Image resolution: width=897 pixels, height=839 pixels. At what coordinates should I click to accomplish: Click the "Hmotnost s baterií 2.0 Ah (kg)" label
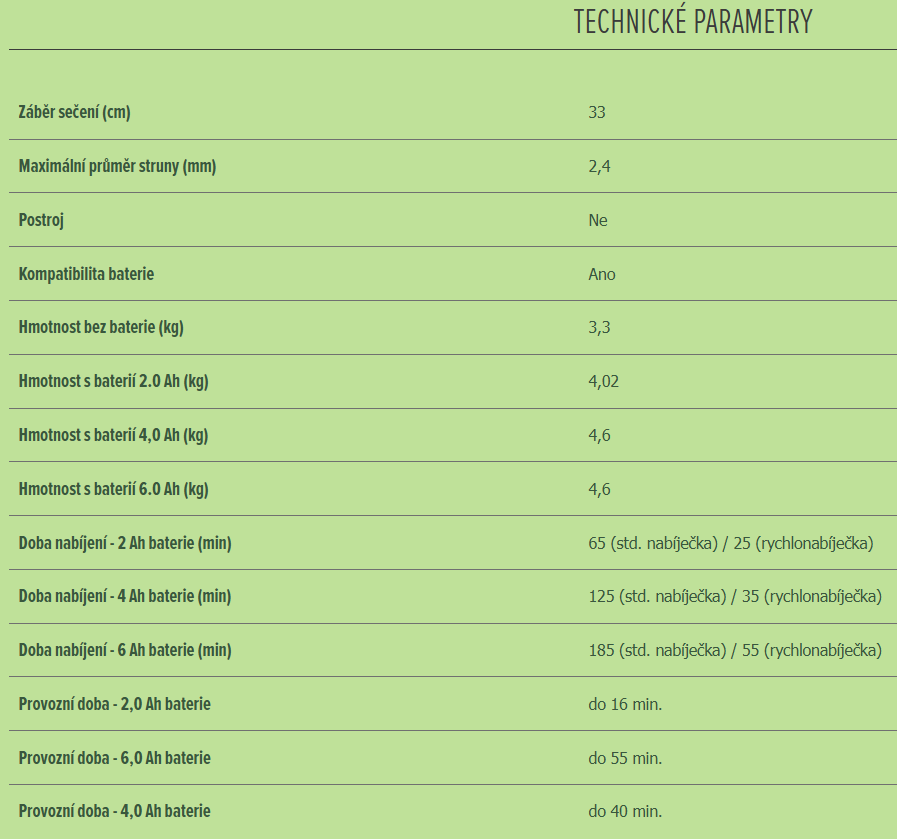pos(113,381)
